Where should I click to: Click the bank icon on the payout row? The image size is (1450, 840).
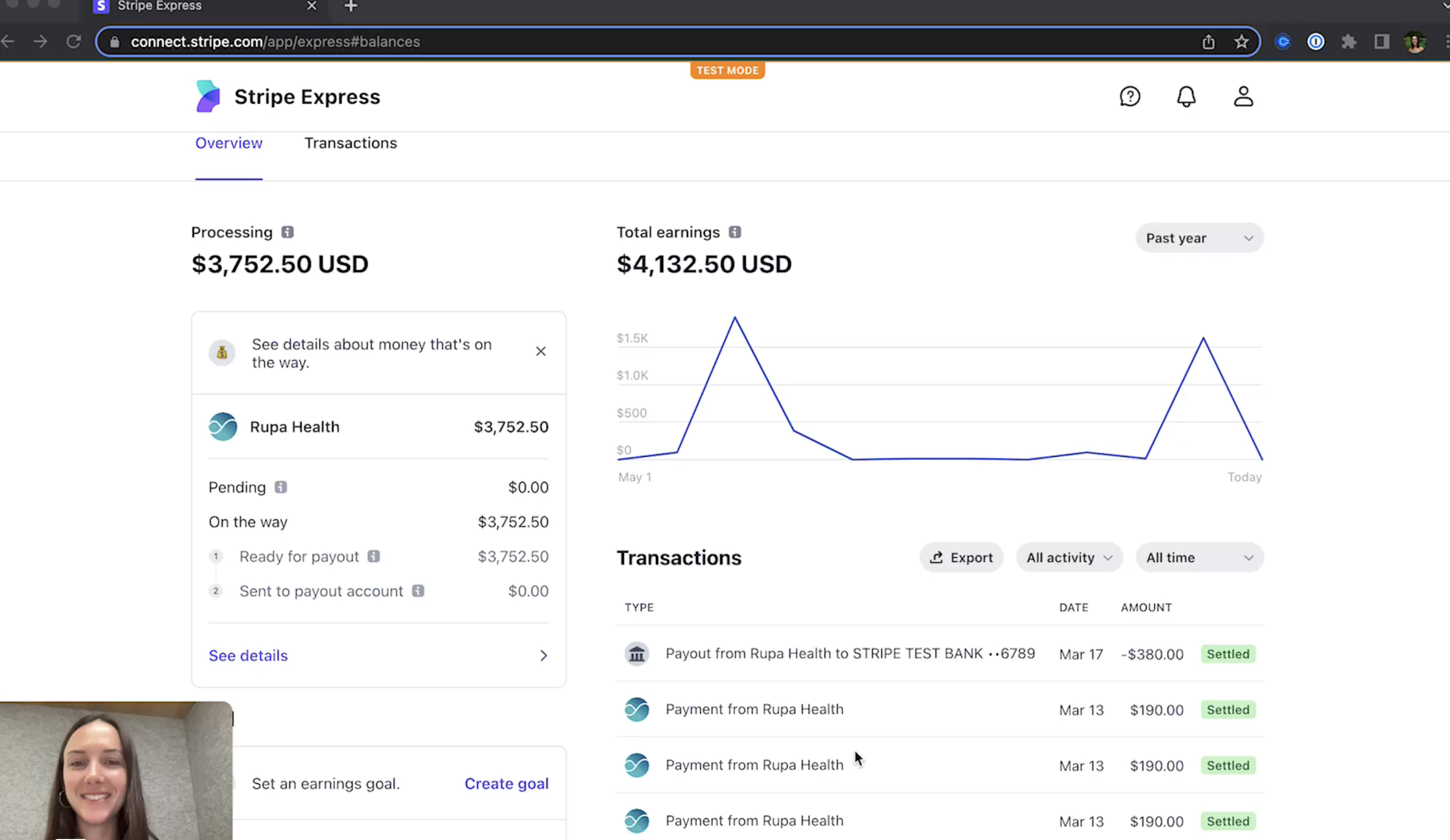point(636,654)
